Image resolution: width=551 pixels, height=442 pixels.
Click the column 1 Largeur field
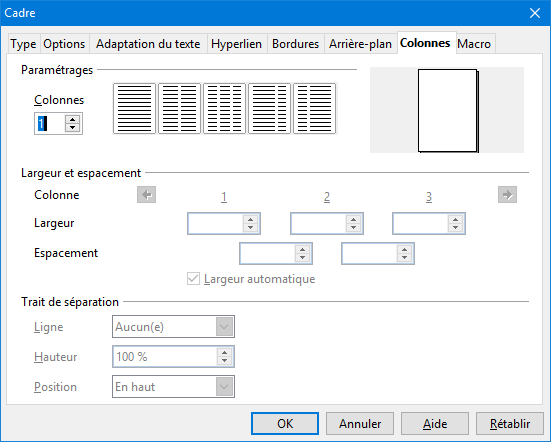tap(215, 223)
